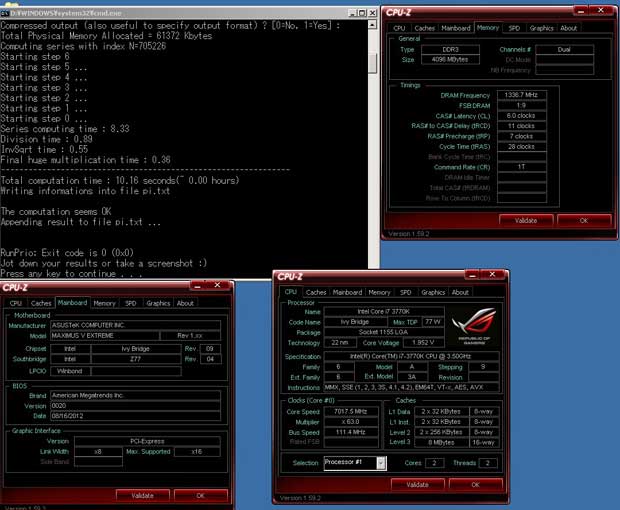Open the About tab in the Memory CPU-Z window
The height and width of the screenshot is (510, 620).
[x=568, y=28]
